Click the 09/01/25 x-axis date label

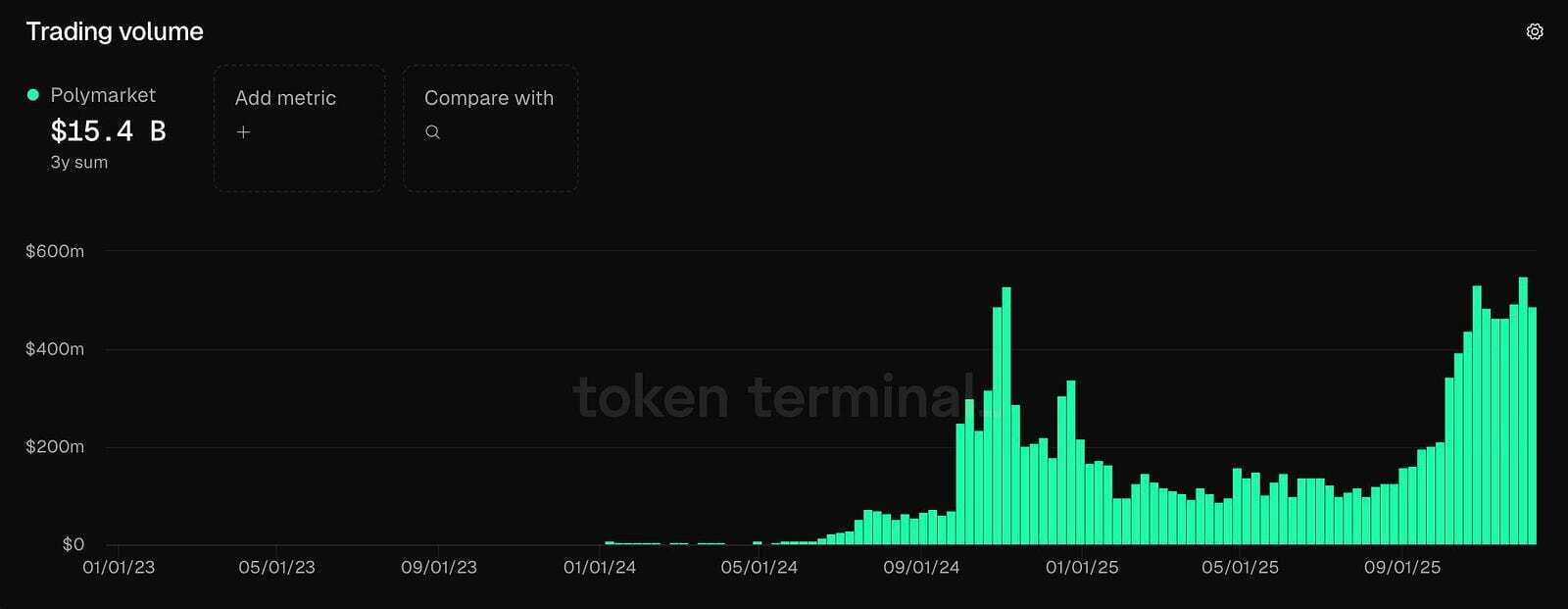click(1402, 568)
